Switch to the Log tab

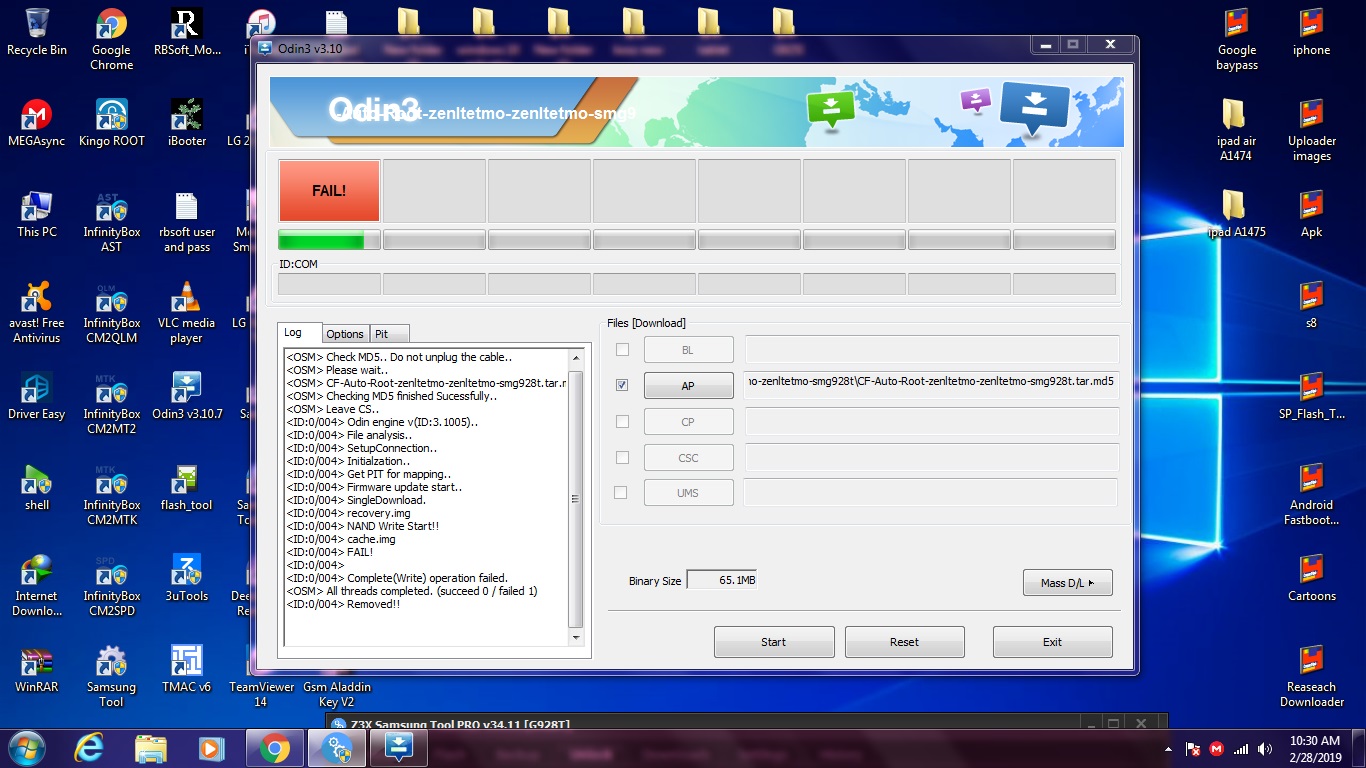click(299, 332)
